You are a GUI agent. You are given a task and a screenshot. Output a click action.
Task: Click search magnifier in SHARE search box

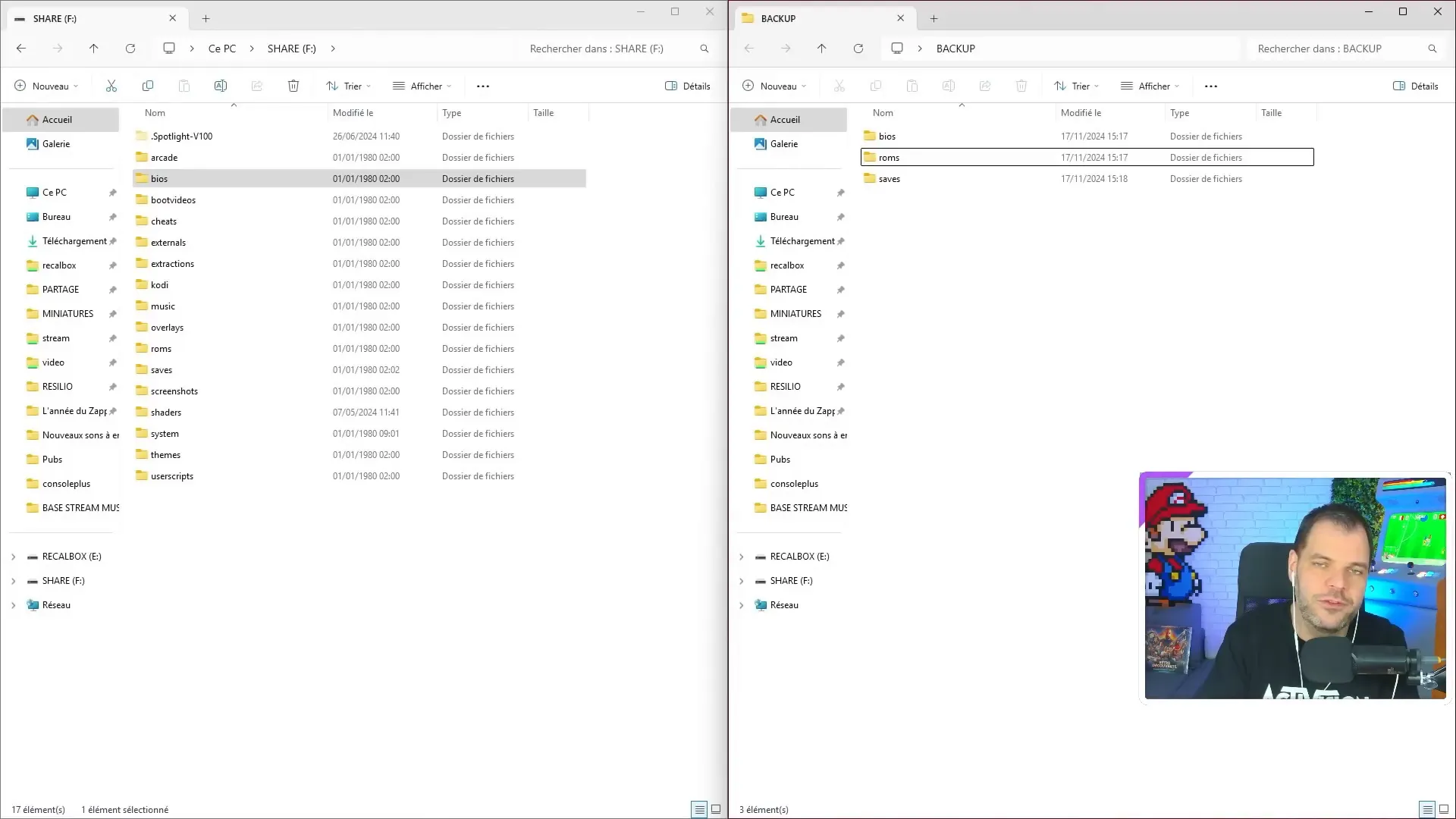tap(704, 49)
